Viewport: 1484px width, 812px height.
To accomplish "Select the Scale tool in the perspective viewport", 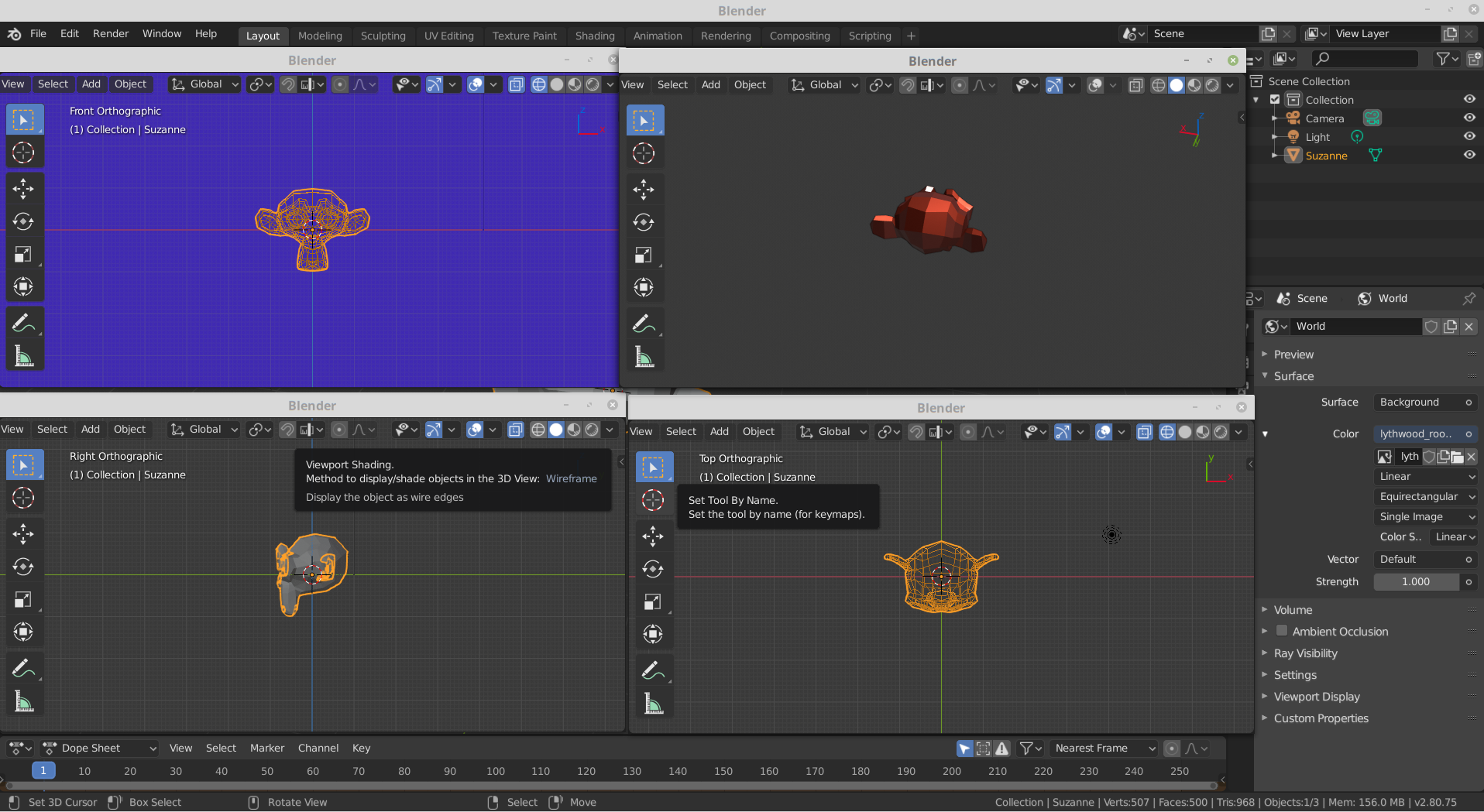I will [644, 255].
